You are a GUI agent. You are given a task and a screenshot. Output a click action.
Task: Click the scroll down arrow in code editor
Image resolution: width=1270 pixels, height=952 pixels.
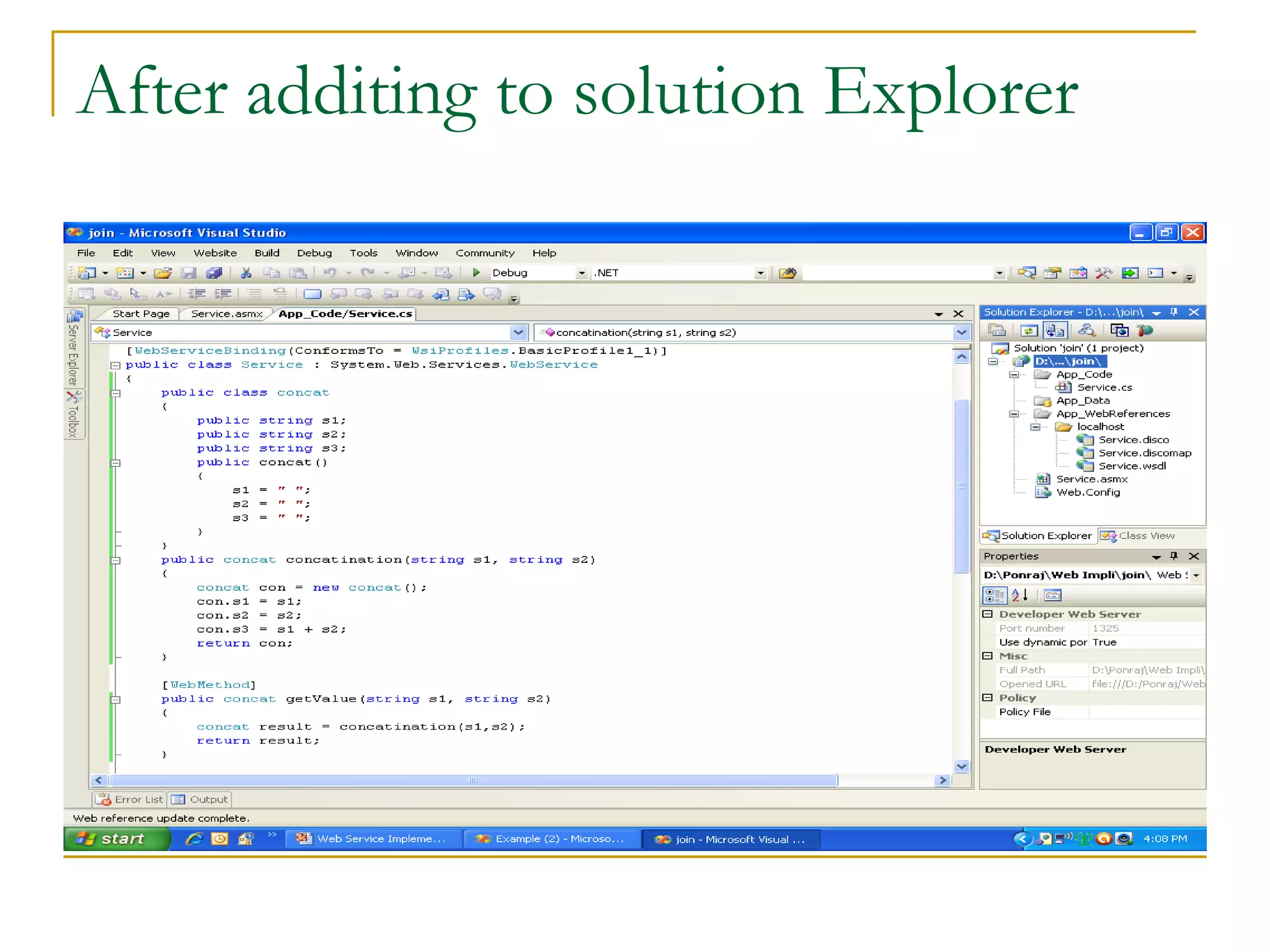click(962, 767)
